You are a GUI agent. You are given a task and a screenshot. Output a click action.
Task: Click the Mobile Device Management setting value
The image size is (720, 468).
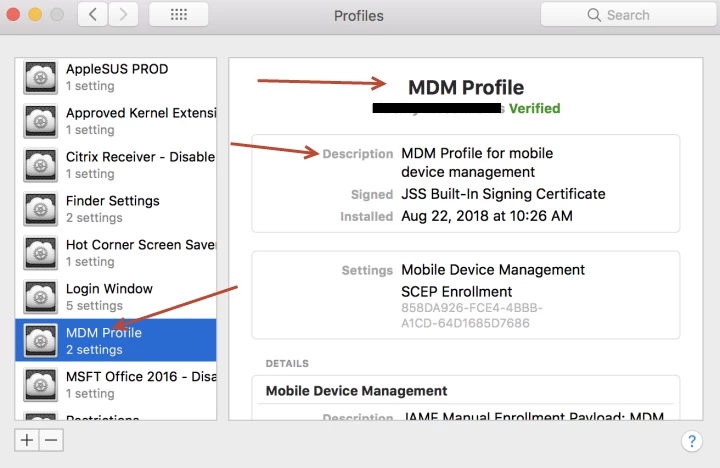(493, 270)
